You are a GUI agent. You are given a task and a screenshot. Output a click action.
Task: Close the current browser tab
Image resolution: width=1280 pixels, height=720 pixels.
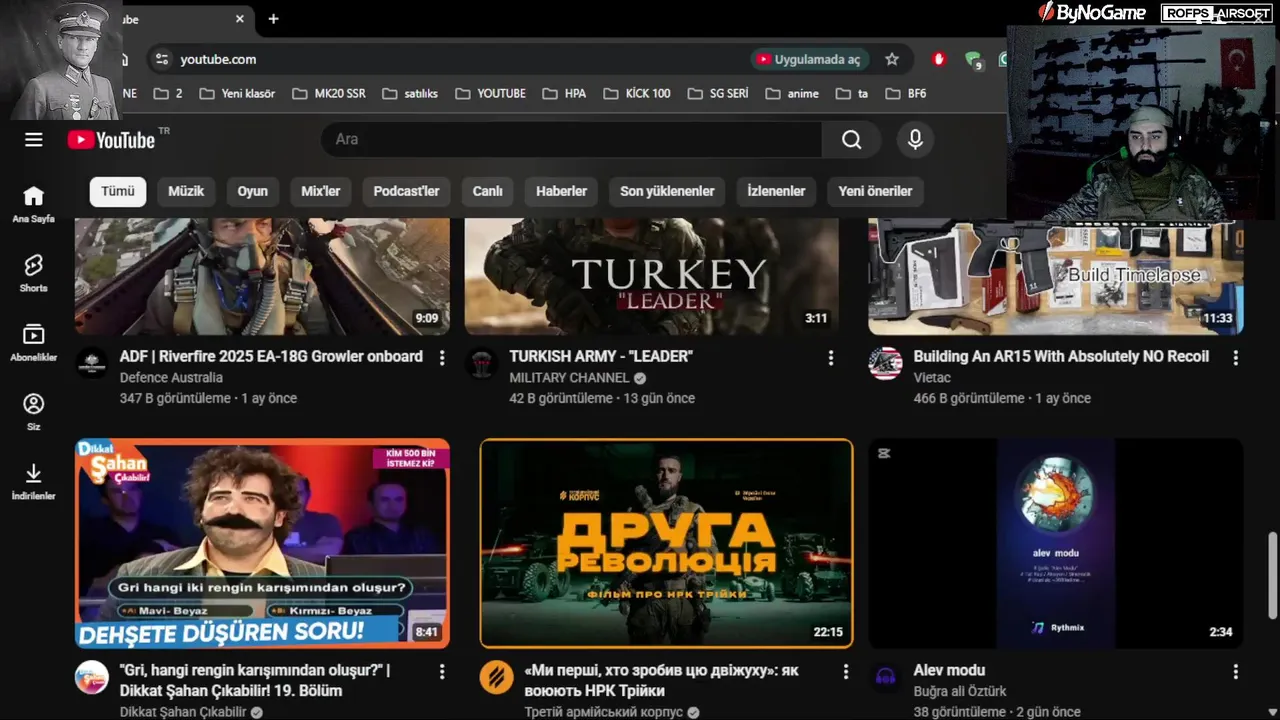240,19
